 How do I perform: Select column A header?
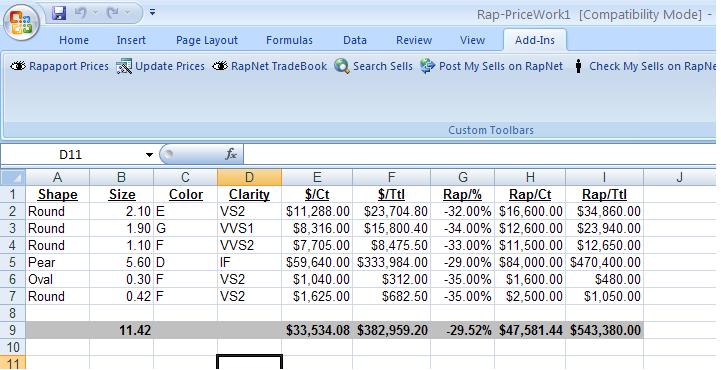click(x=57, y=177)
